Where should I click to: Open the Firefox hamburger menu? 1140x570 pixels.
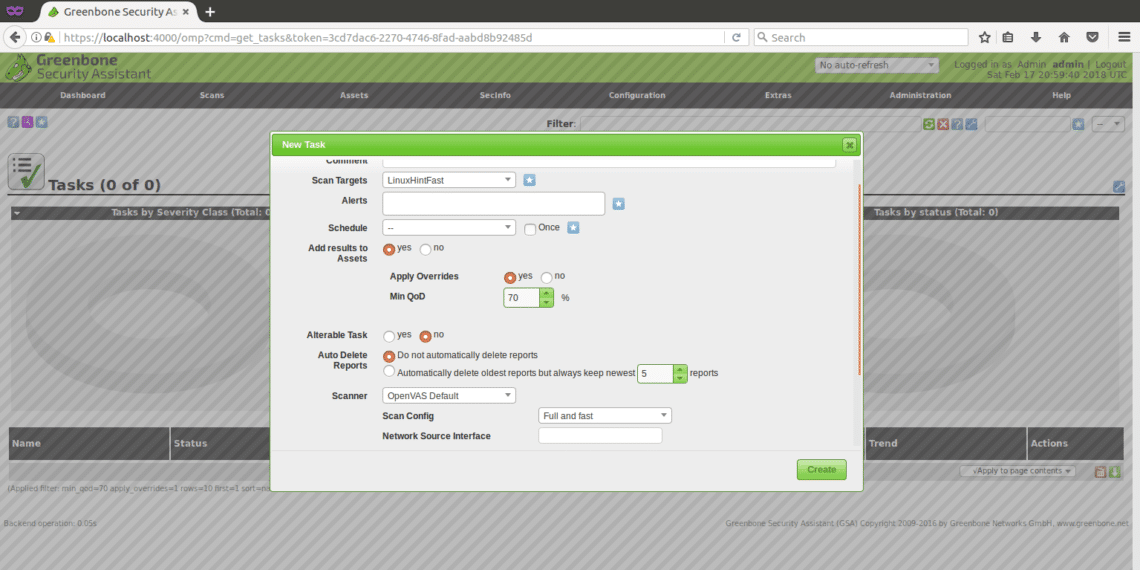(1124, 37)
